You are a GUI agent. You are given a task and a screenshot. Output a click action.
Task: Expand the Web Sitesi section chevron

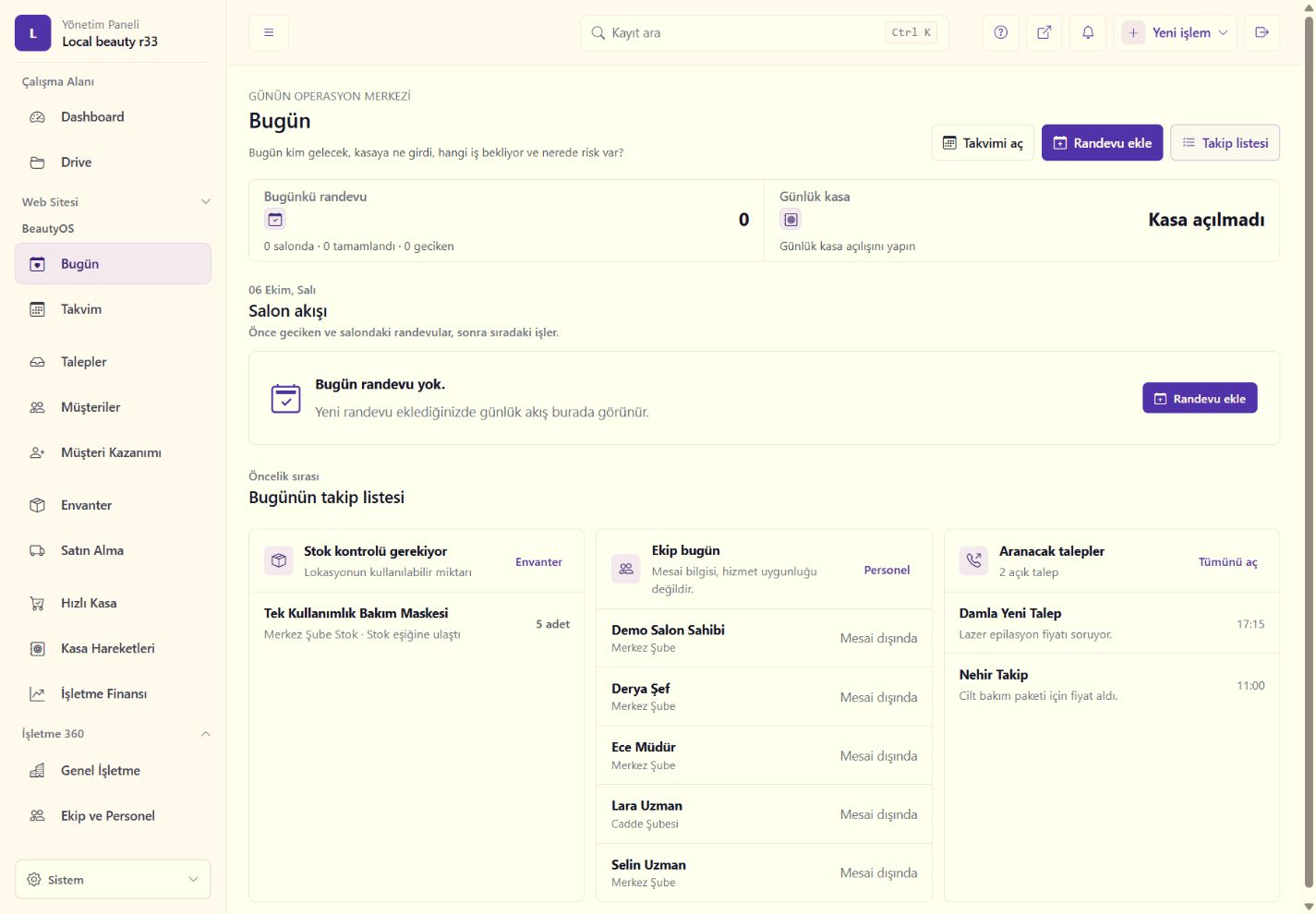[206, 202]
